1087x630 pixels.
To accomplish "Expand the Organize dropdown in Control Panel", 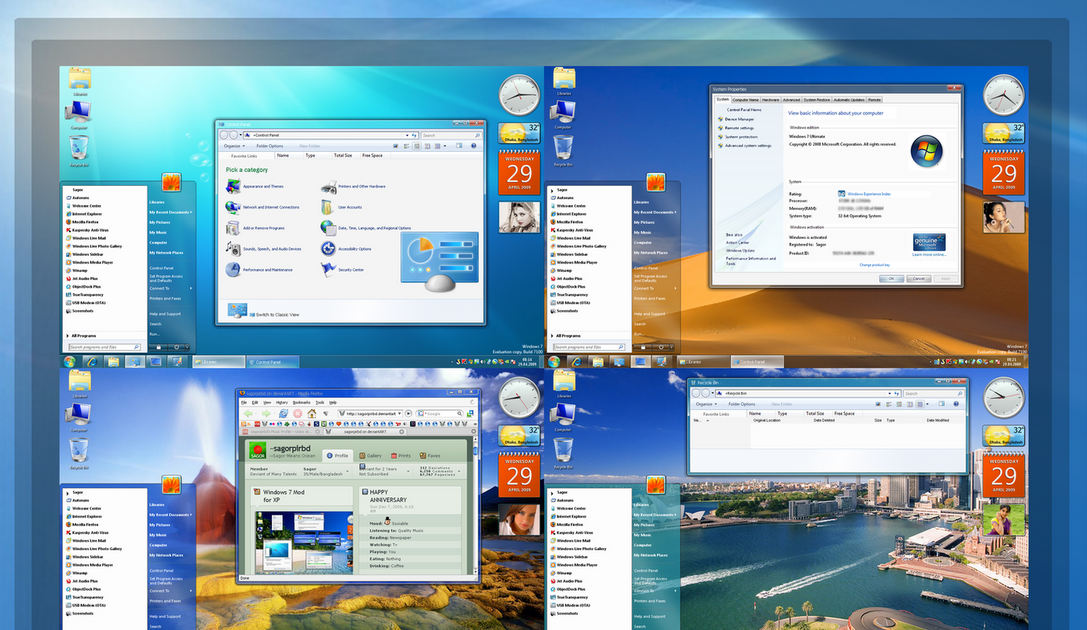I will pos(234,146).
